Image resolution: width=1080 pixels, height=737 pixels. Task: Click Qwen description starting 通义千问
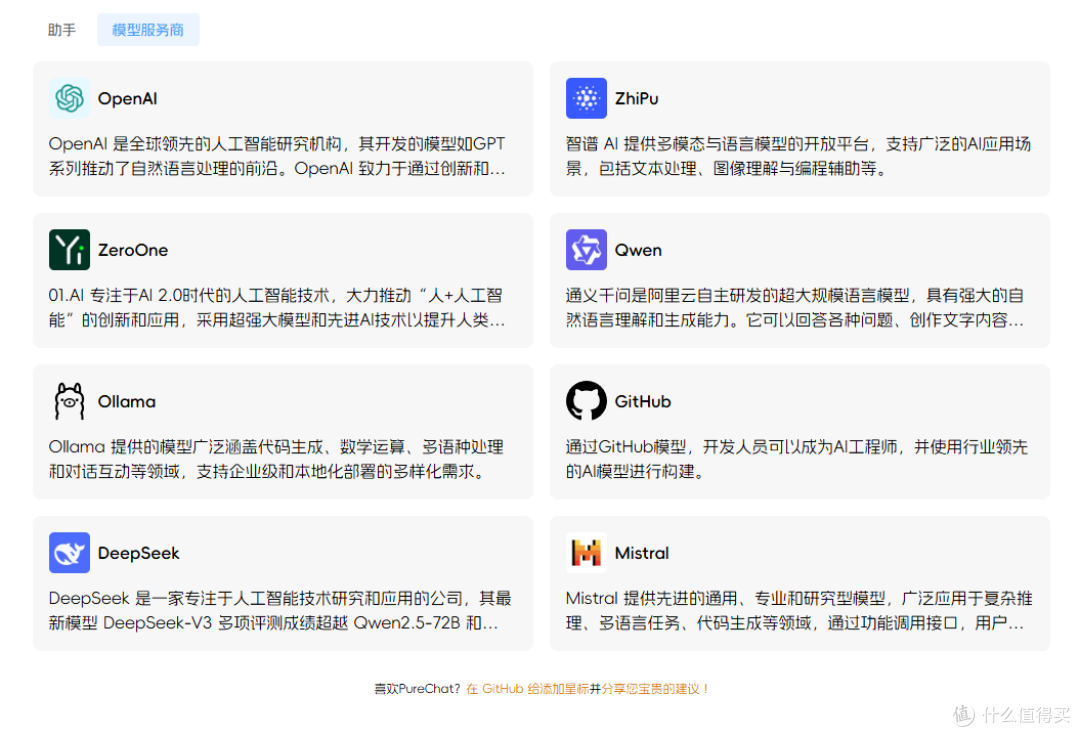click(795, 308)
